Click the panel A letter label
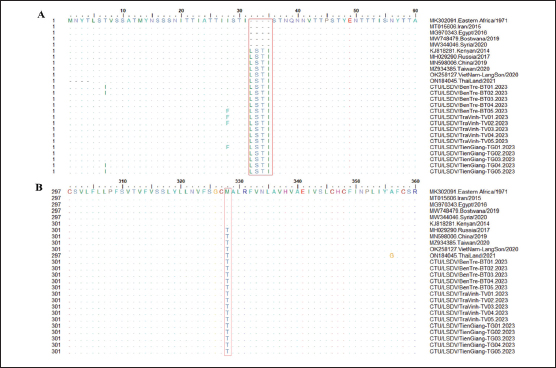Screen dimensions: 556x368 [41, 15]
